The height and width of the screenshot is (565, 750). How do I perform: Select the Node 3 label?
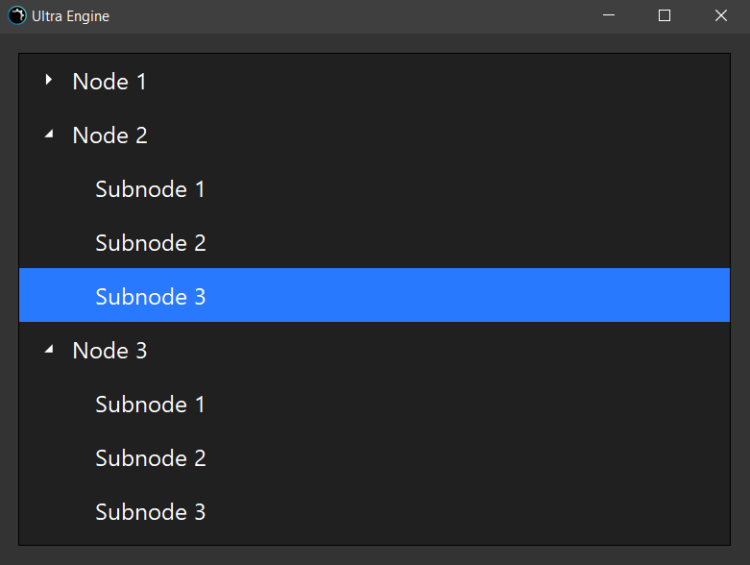[x=110, y=351]
